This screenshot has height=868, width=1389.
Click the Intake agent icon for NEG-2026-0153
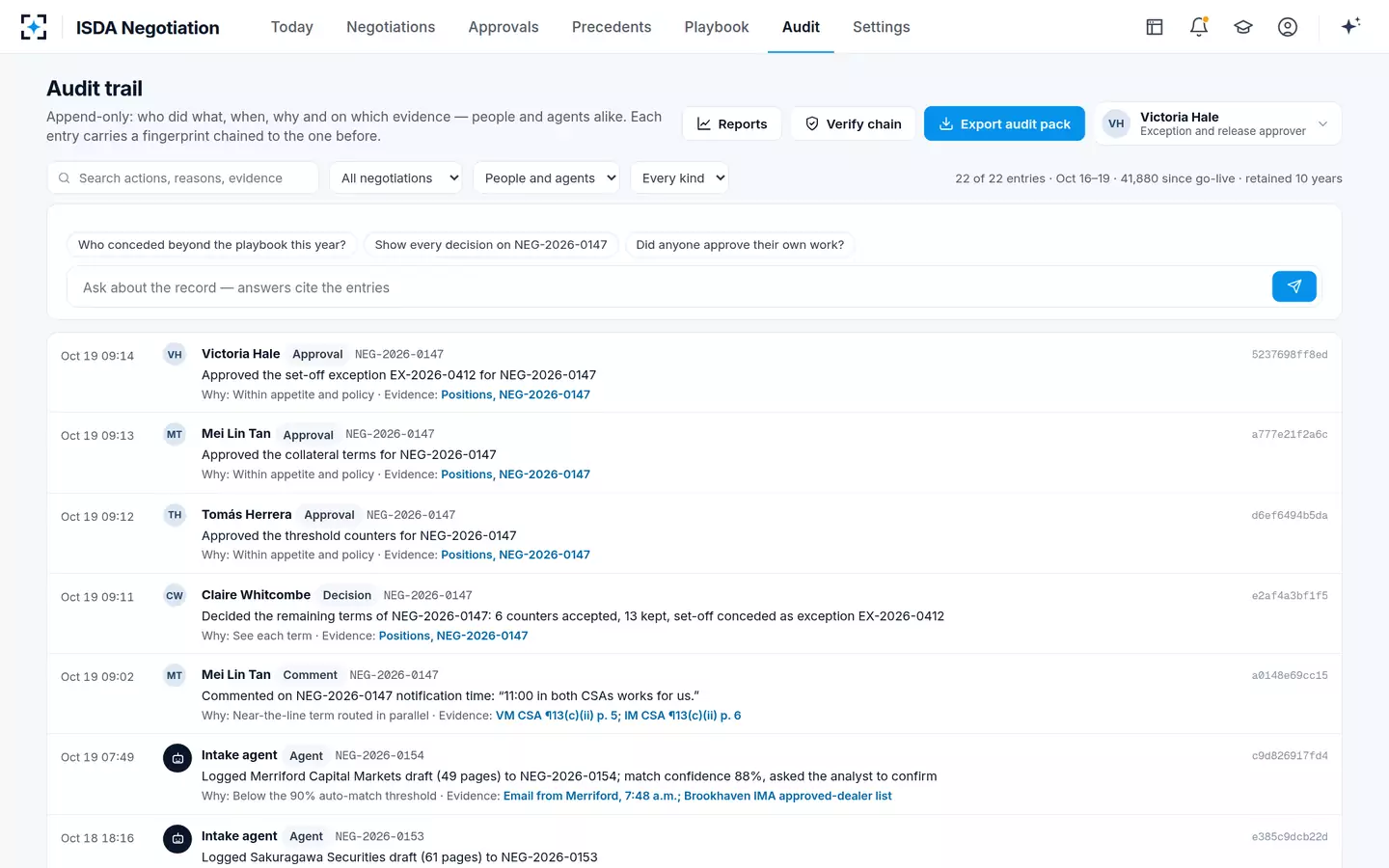pyautogui.click(x=177, y=839)
